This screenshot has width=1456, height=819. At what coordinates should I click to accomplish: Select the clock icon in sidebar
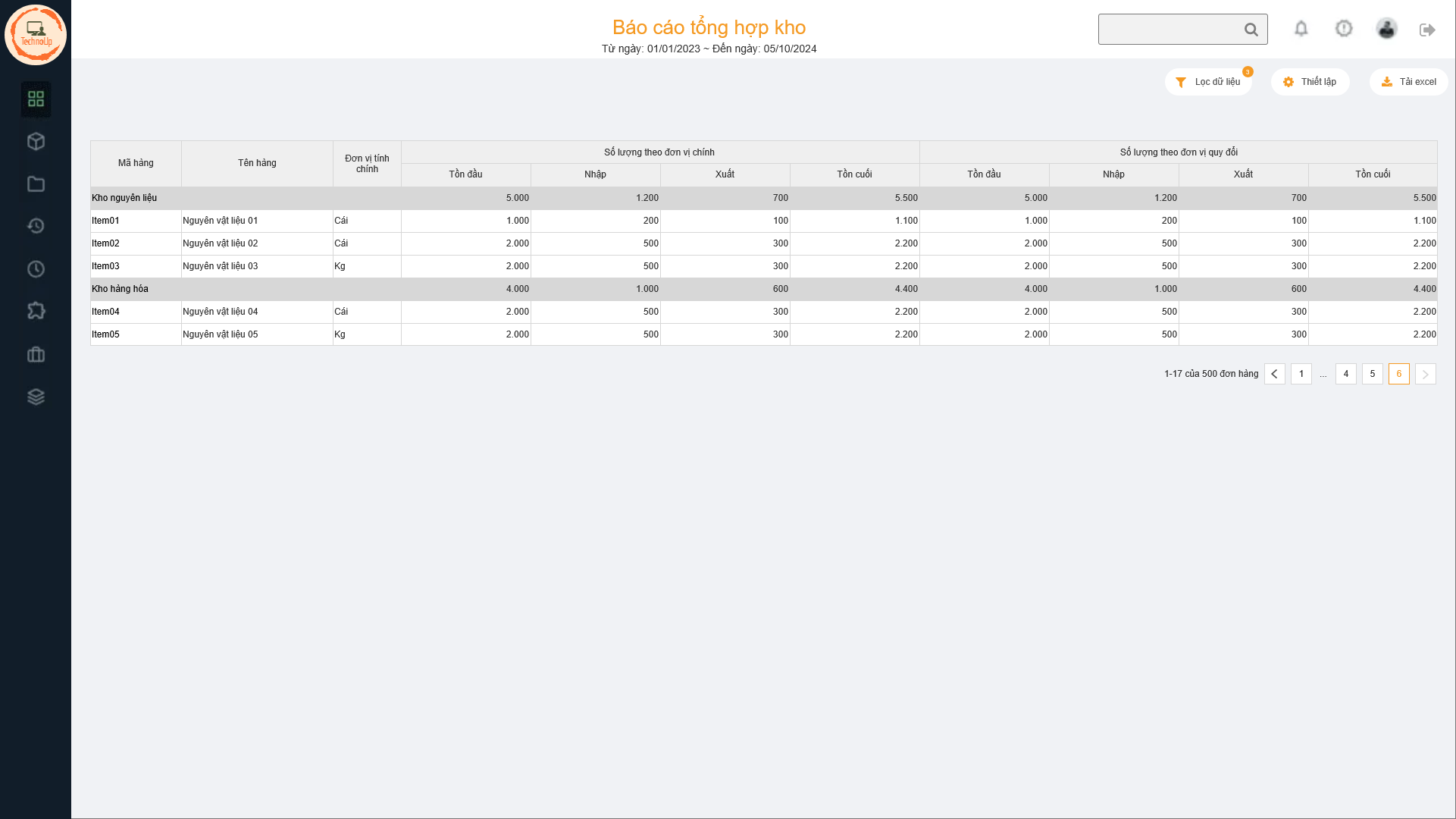36,269
